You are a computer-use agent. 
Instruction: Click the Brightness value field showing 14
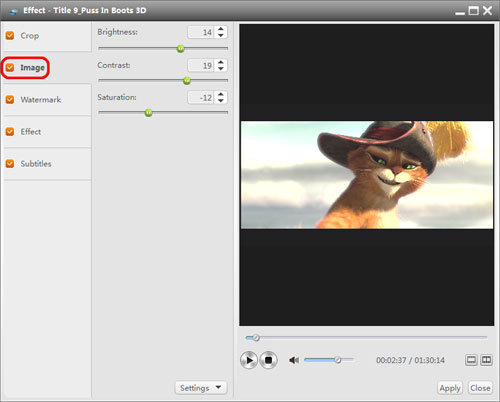201,32
